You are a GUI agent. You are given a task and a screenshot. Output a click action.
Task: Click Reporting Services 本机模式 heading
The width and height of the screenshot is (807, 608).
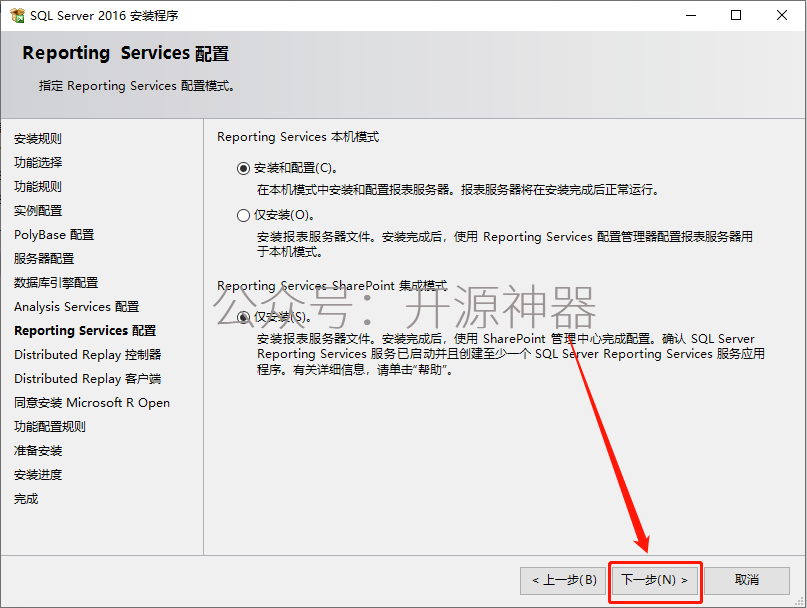(x=298, y=137)
